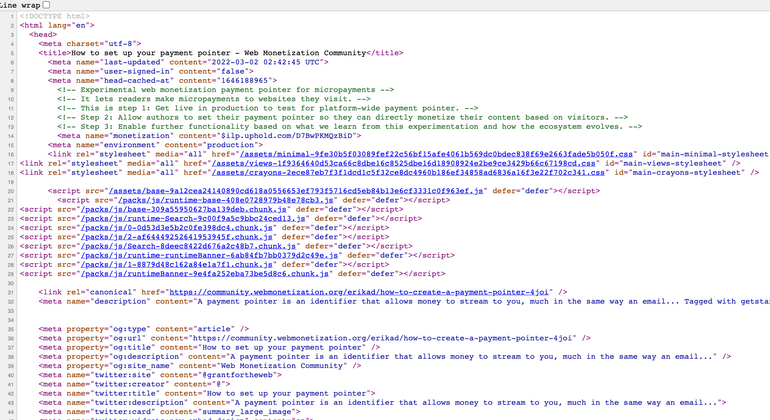770x420 pixels.
Task: Click the og:description meta property line
Action: [385, 357]
